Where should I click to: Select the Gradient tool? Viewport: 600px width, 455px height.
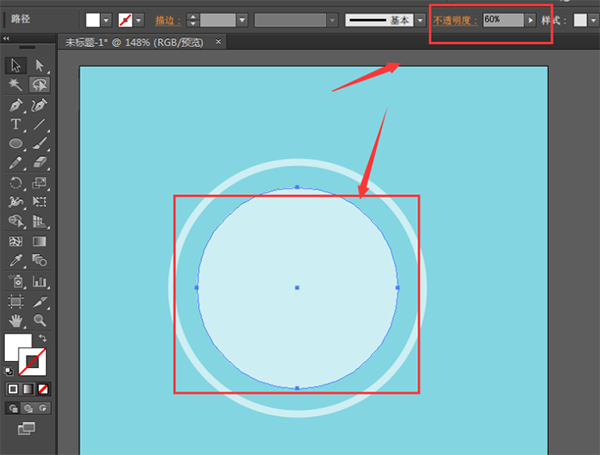[x=39, y=241]
